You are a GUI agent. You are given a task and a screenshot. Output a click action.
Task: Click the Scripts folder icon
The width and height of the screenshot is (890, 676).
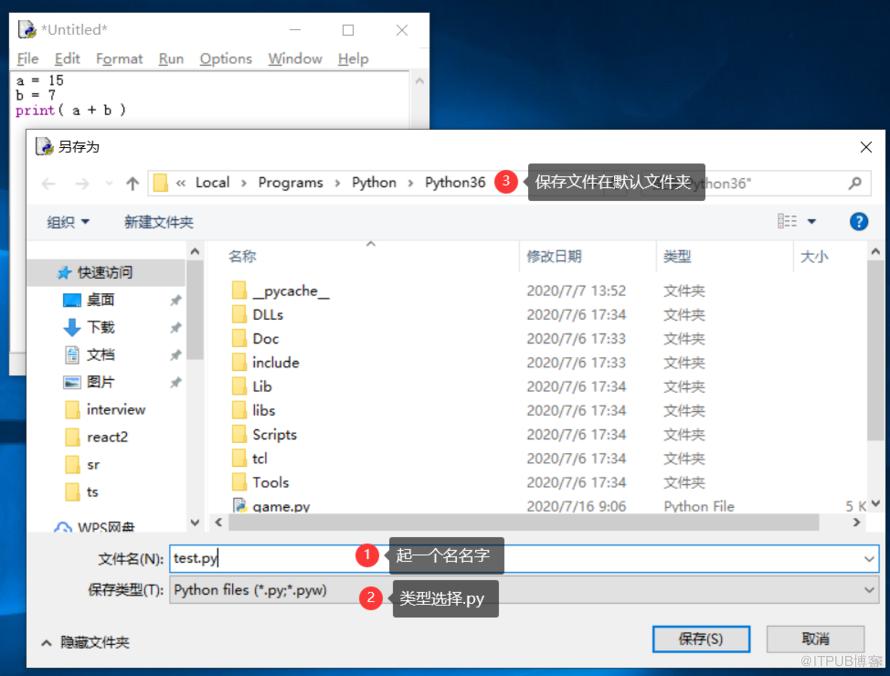click(x=239, y=434)
